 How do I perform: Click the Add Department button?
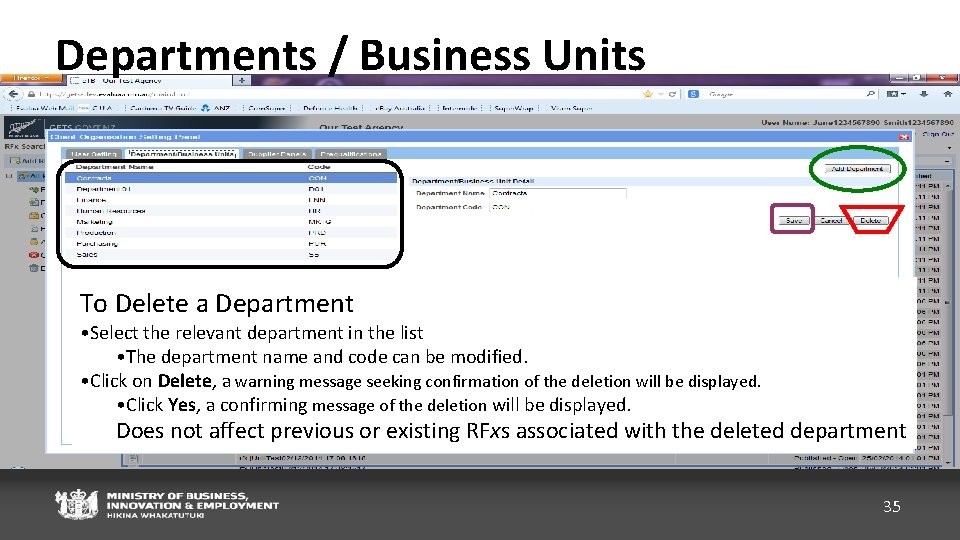pyautogui.click(x=857, y=169)
